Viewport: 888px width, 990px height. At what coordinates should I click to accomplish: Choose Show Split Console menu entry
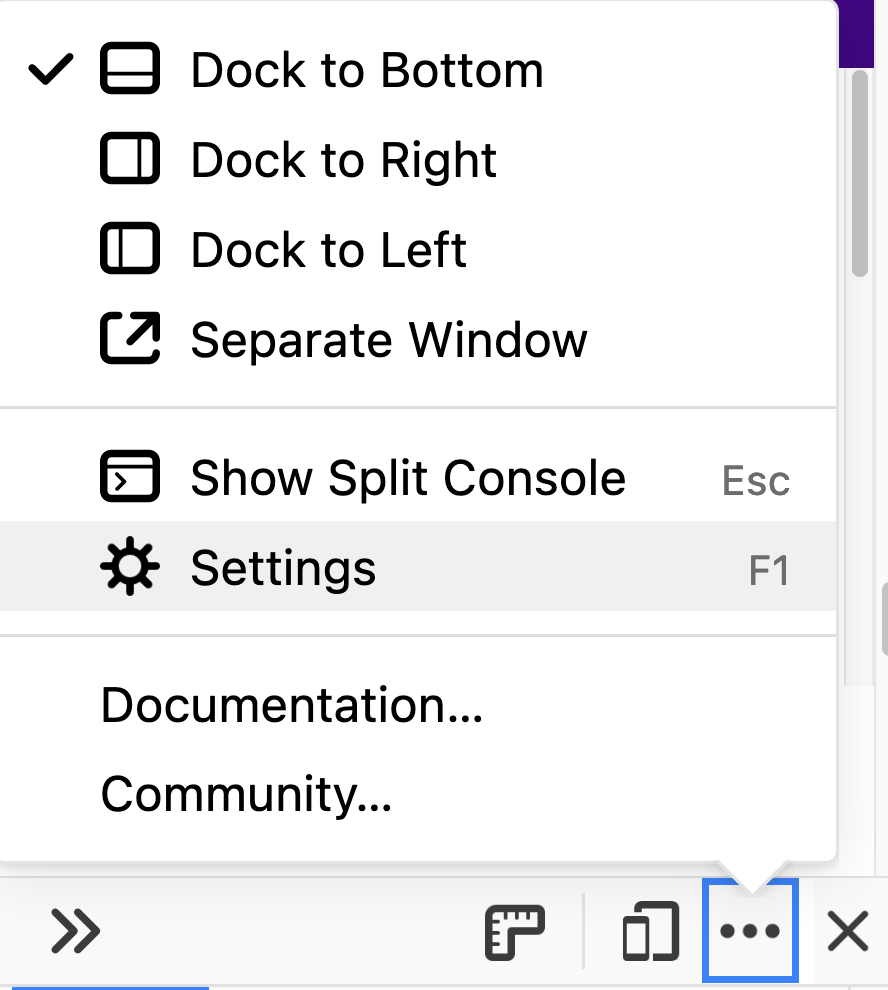click(x=408, y=477)
